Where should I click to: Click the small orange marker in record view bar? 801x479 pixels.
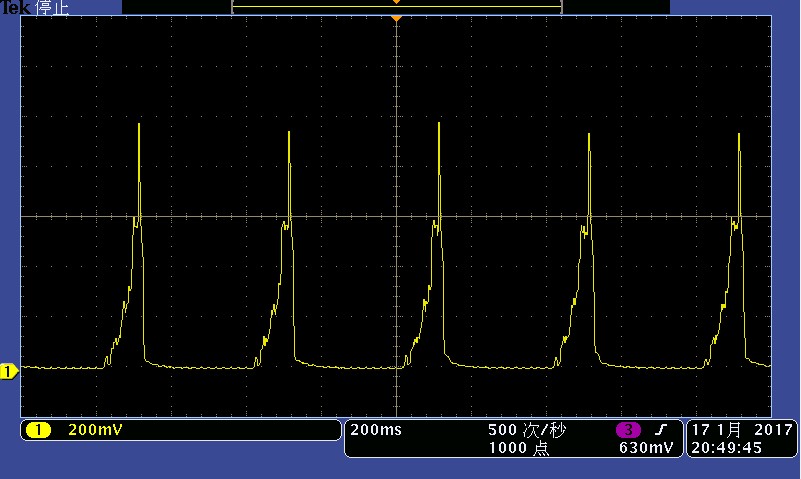pos(397,2)
